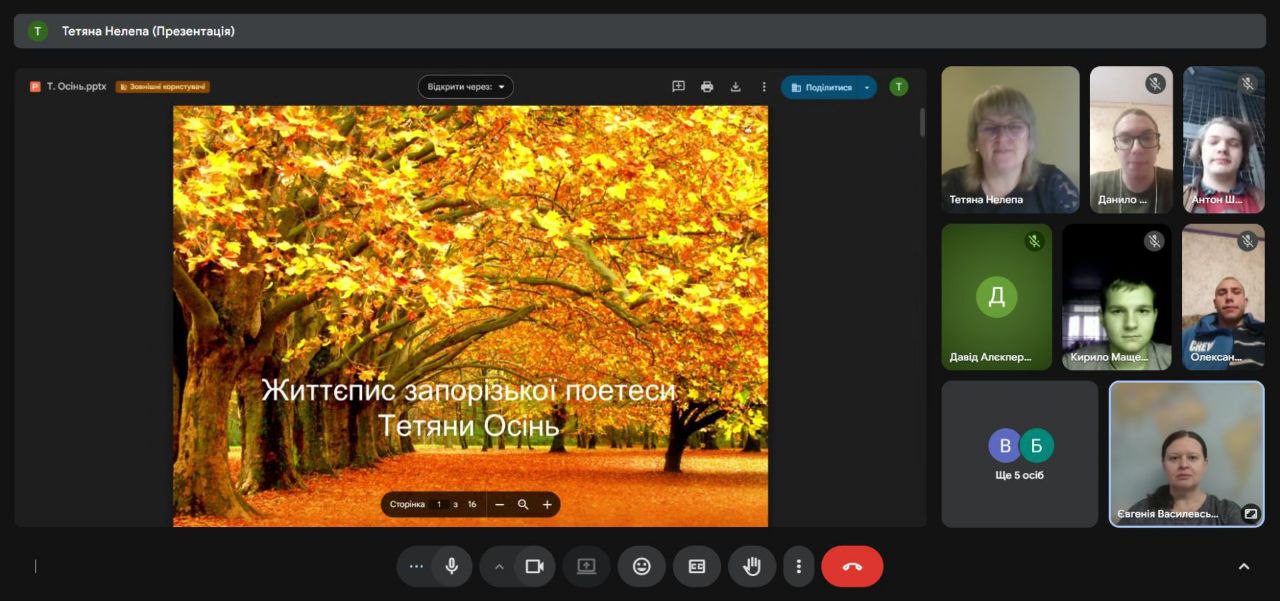
Task: Toggle the camera on or off
Action: point(534,566)
